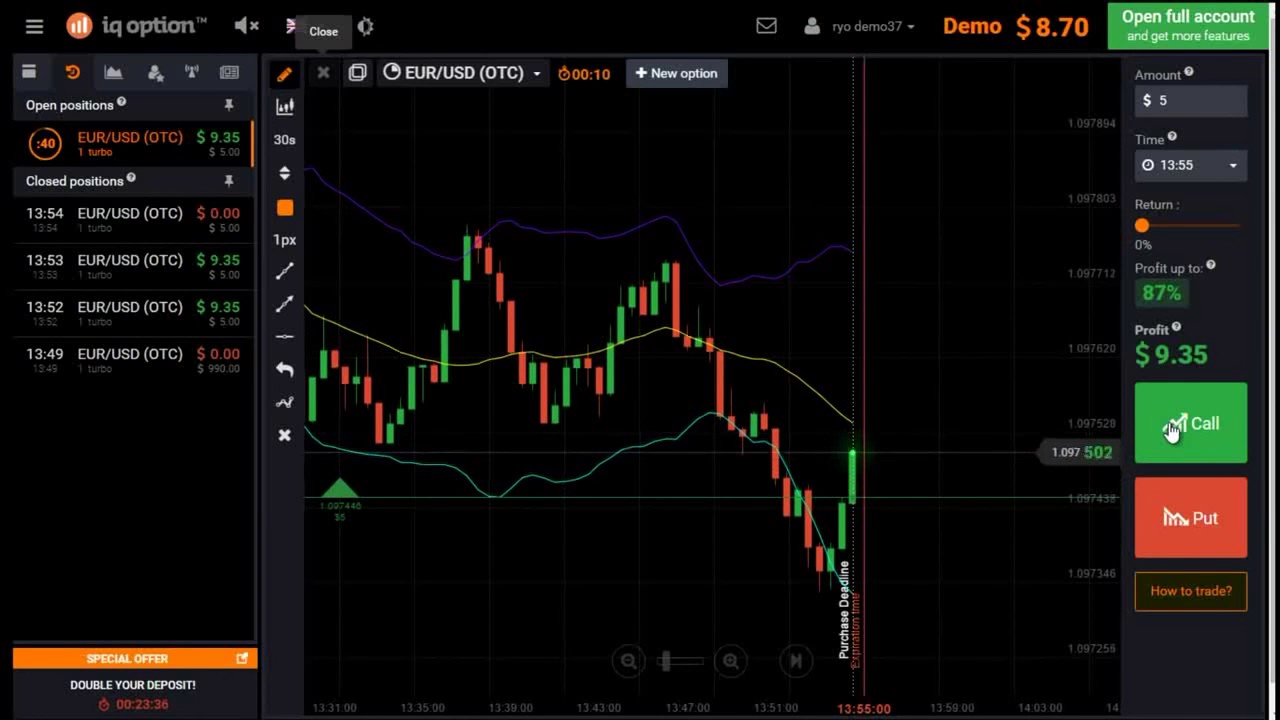Select the horizontal line tool
The height and width of the screenshot is (720, 1280).
pos(285,336)
